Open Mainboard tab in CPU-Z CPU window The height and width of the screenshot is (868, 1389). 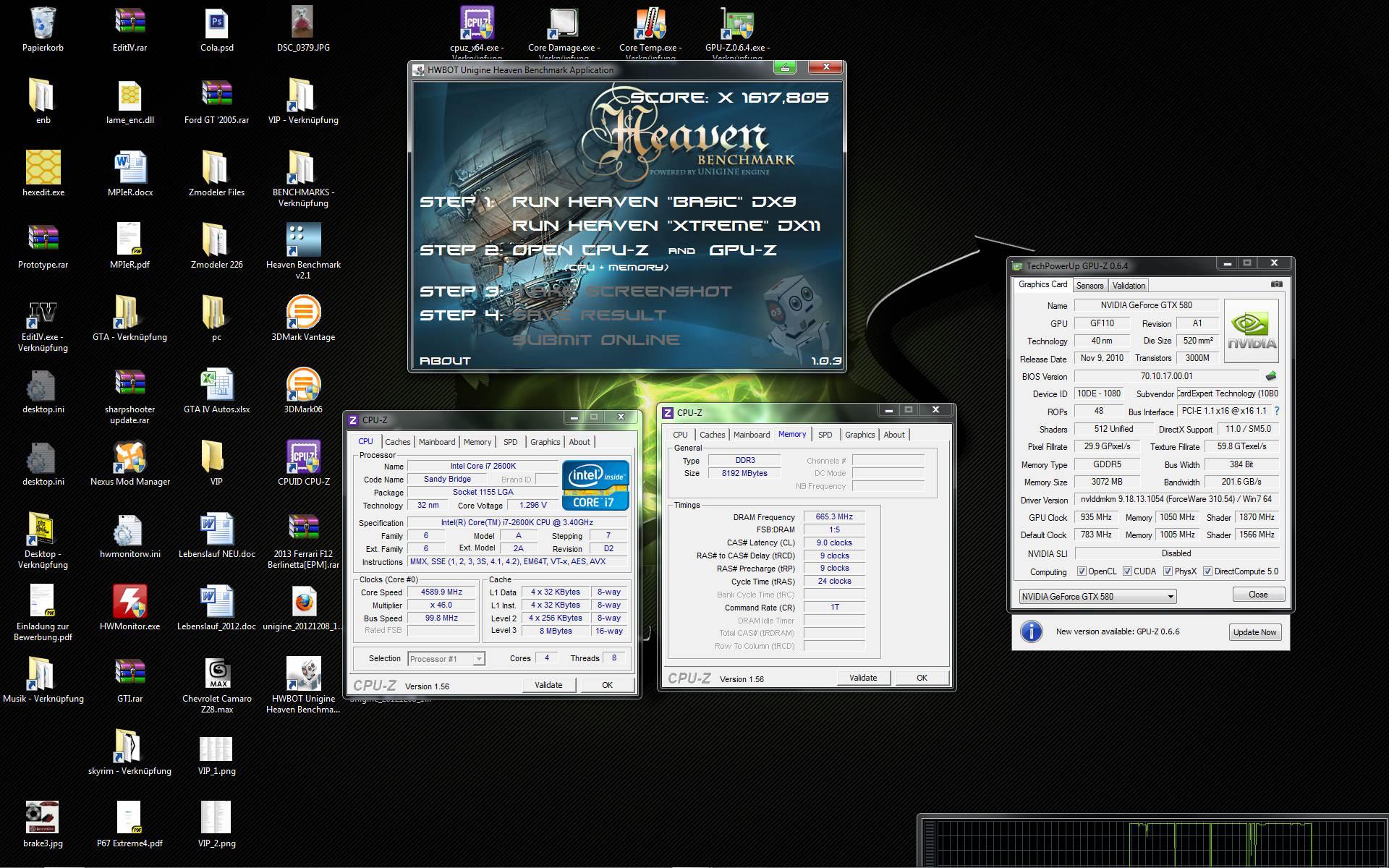437,442
